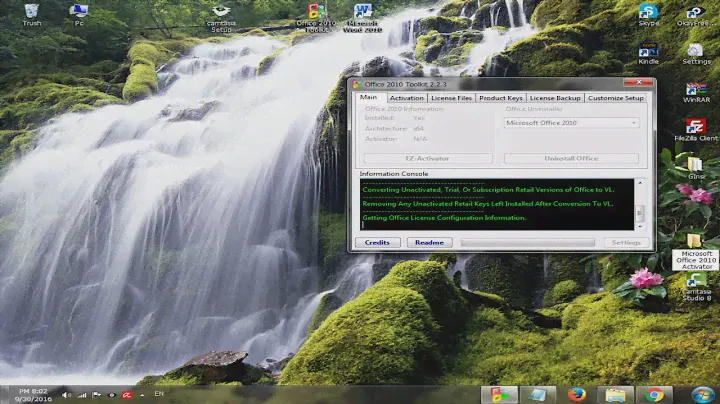The width and height of the screenshot is (720, 404).
Task: Click the Credits button
Action: (x=377, y=242)
